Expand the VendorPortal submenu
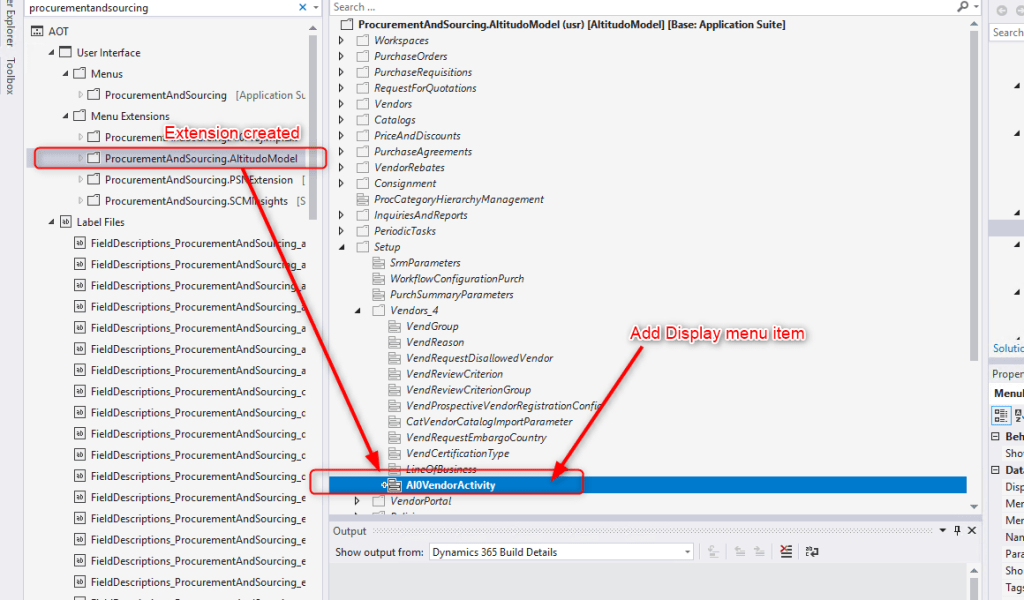The image size is (1024, 600). (357, 501)
